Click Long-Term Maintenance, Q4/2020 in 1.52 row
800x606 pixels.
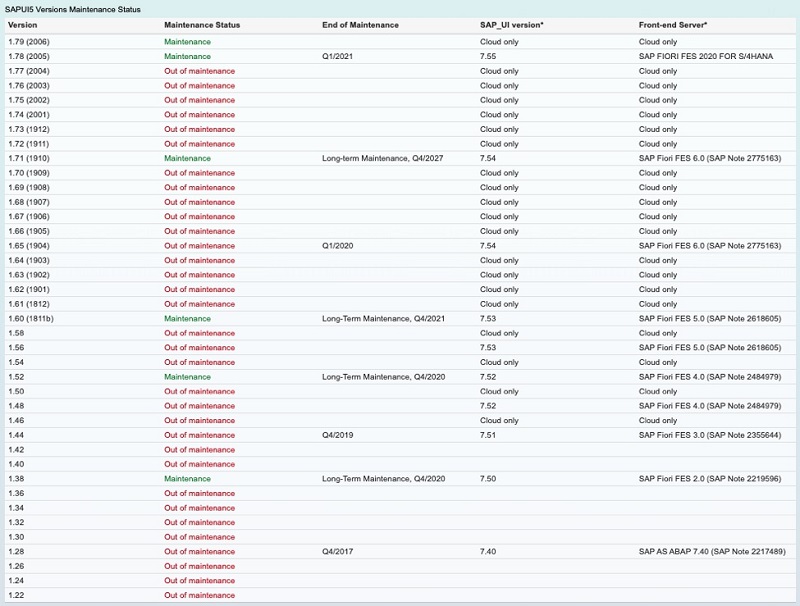click(383, 376)
